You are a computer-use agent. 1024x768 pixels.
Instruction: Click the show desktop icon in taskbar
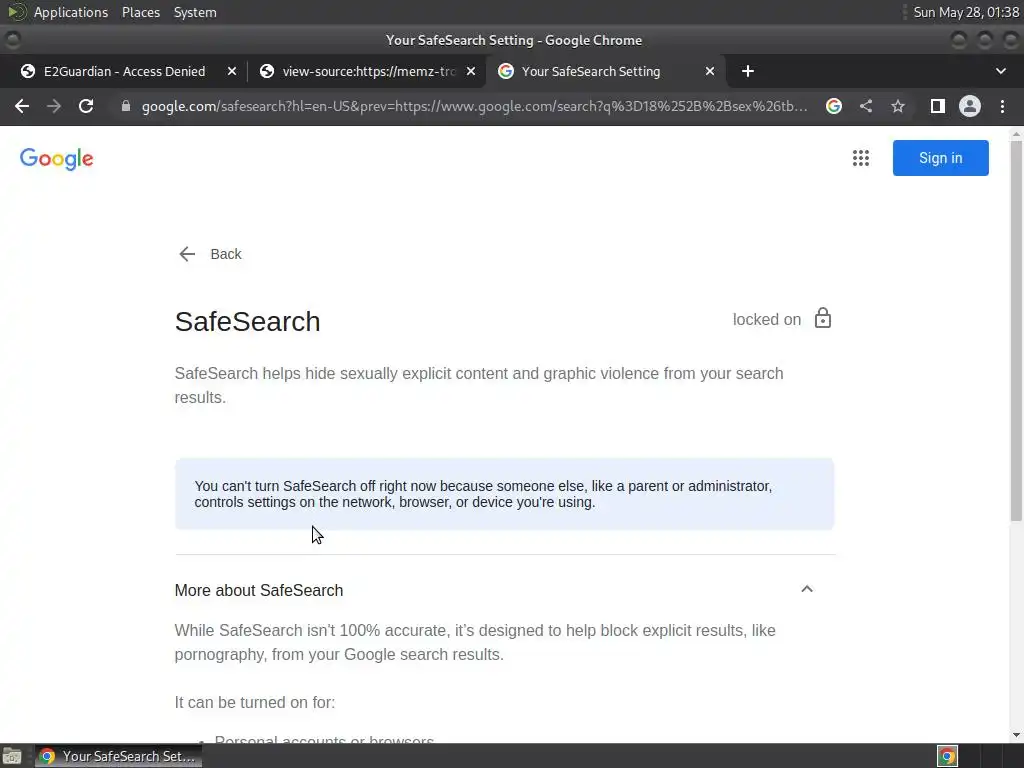click(x=12, y=756)
